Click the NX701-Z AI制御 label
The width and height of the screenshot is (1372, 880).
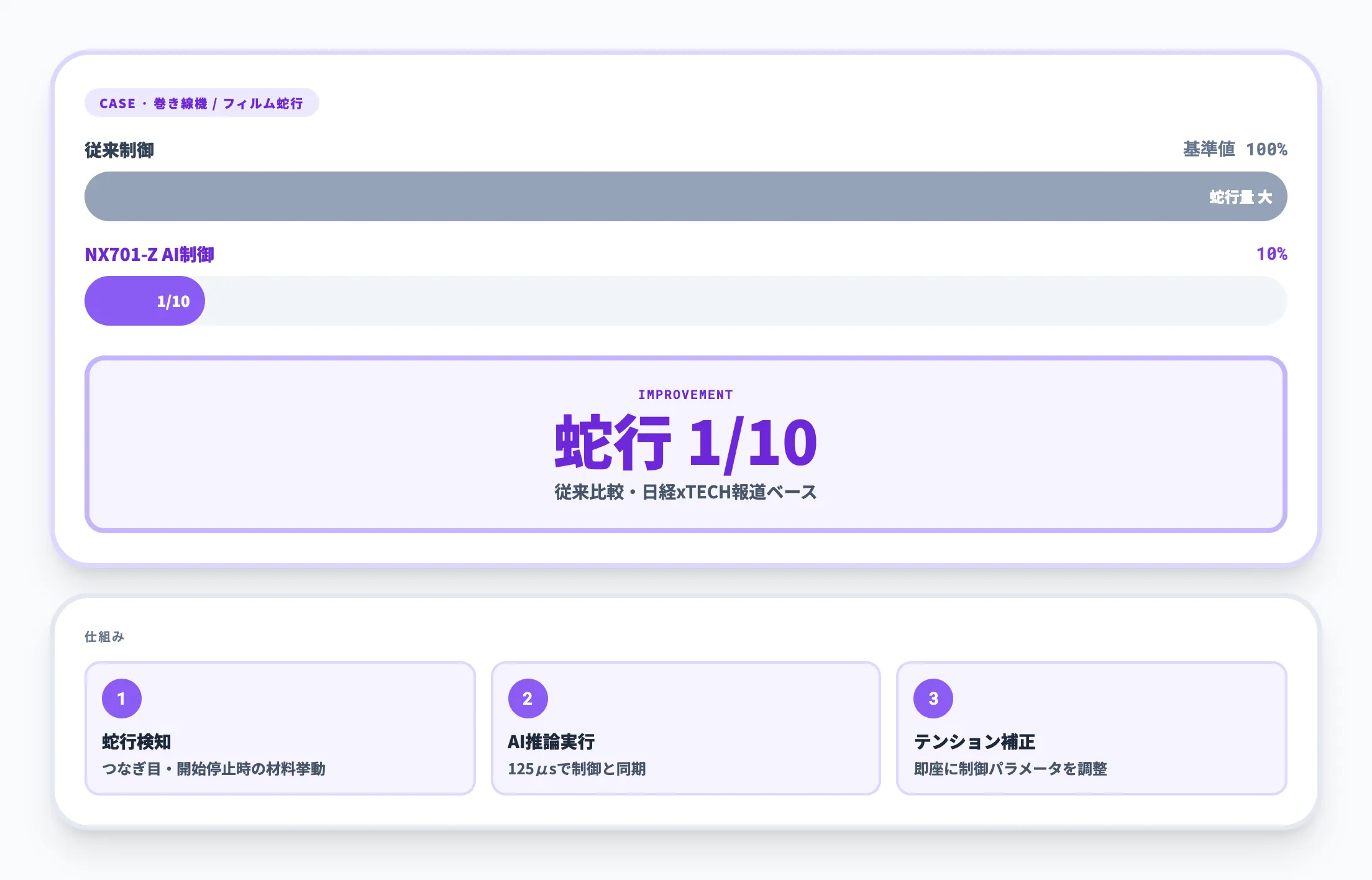click(149, 254)
